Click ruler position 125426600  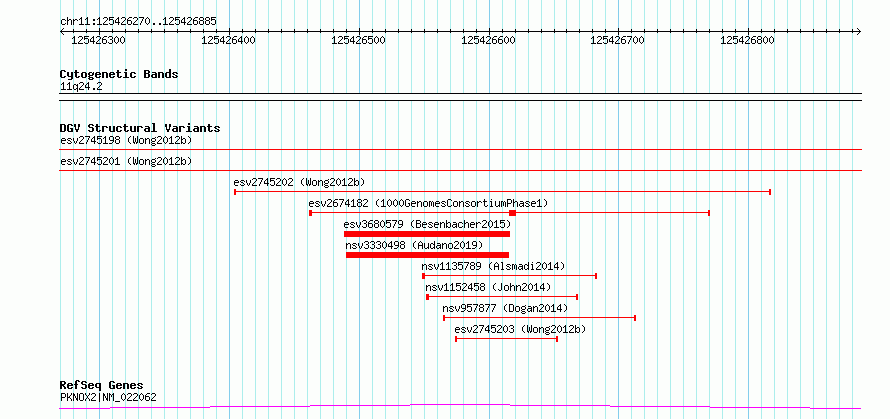pos(489,40)
